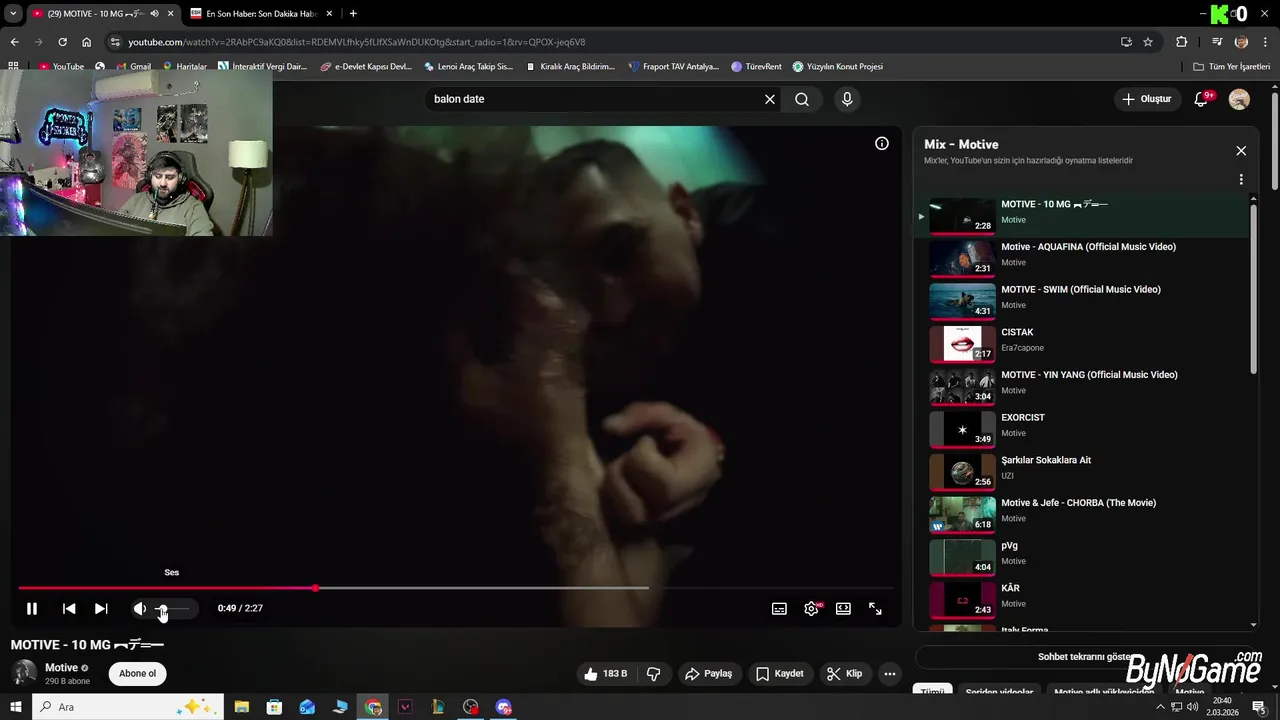The width and height of the screenshot is (1280, 720).
Task: Click the search field containing 'balon date'
Action: tap(595, 99)
